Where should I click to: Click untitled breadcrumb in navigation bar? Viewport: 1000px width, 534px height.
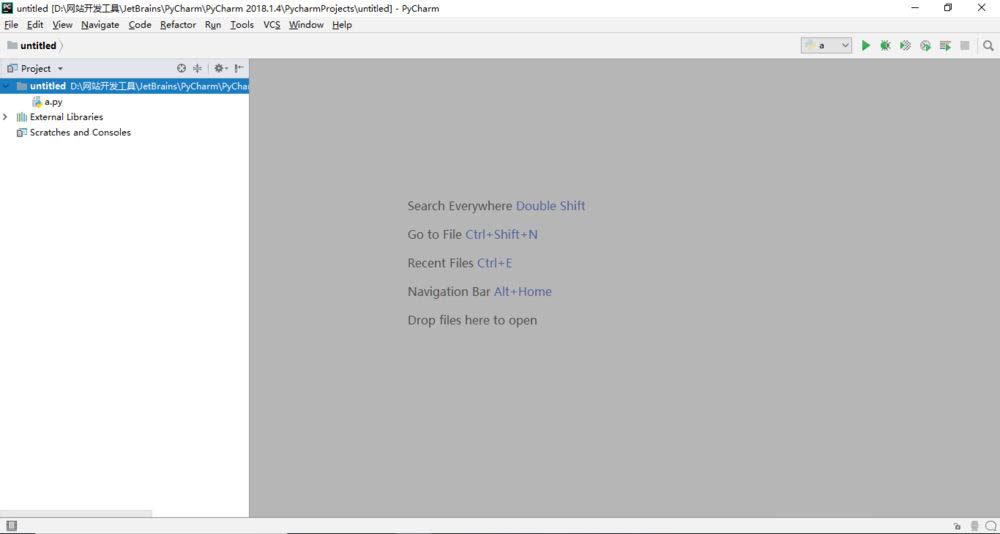(x=38, y=45)
